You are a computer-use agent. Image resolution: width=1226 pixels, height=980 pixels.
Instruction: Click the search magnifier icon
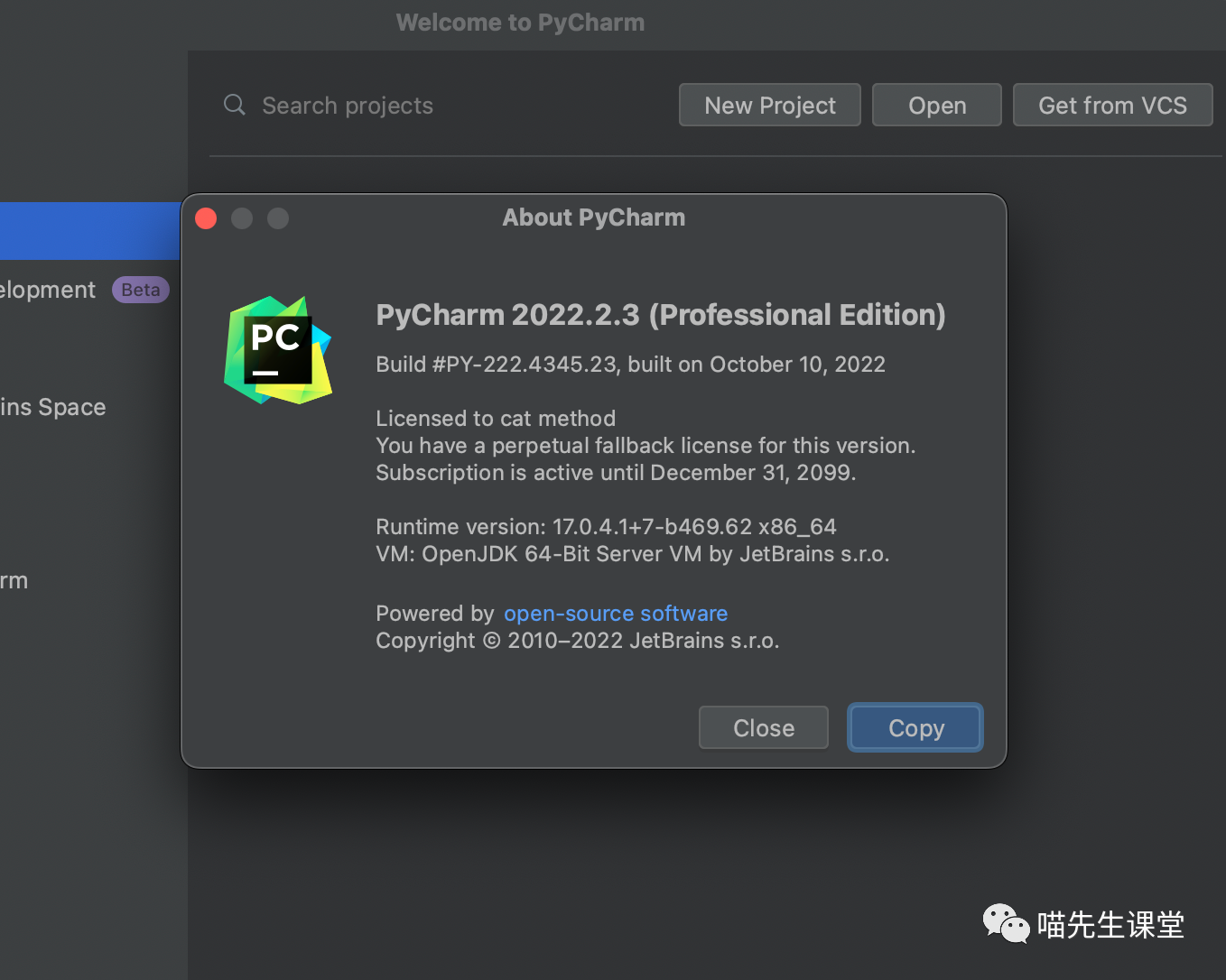point(235,105)
